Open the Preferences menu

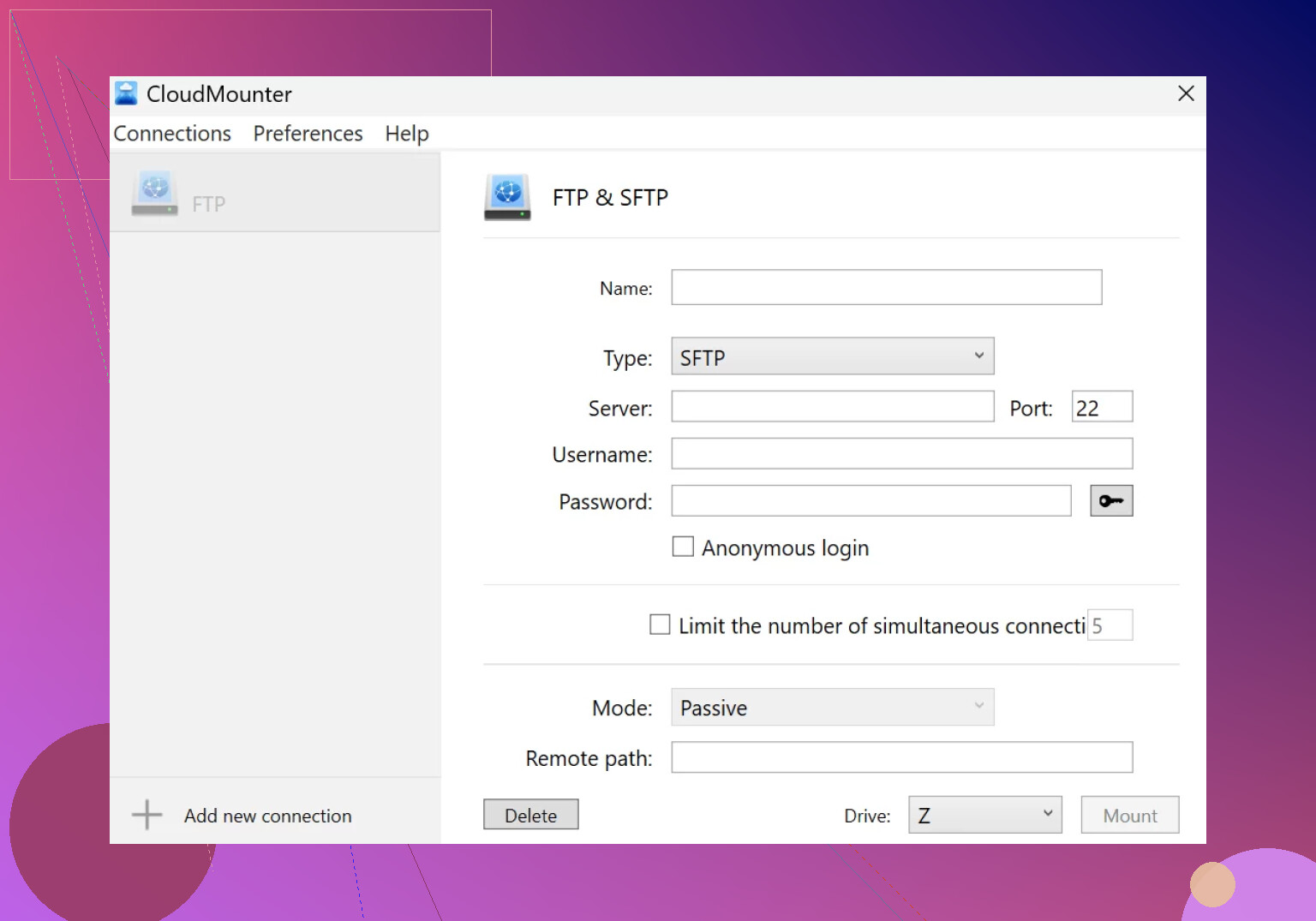click(308, 134)
